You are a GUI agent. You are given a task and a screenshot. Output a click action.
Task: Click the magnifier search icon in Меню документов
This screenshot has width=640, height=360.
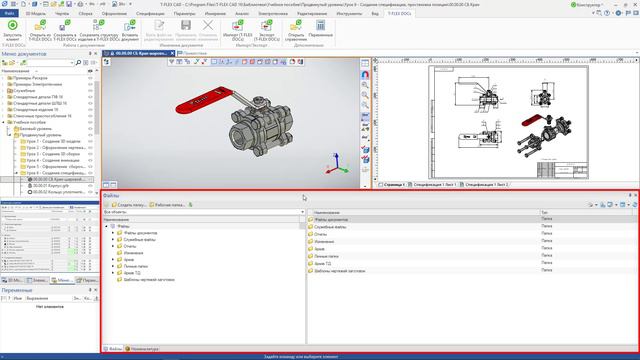tap(78, 62)
